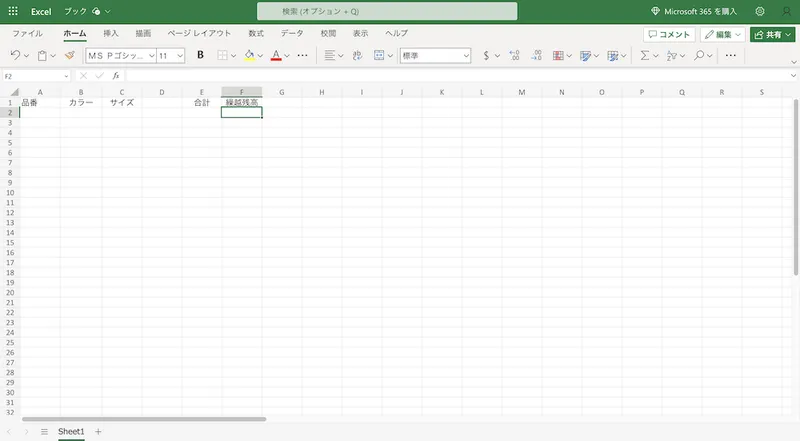Viewport: 800px width, 441px height.
Task: Click Microsoft 365 を購入 link
Action: click(x=694, y=11)
